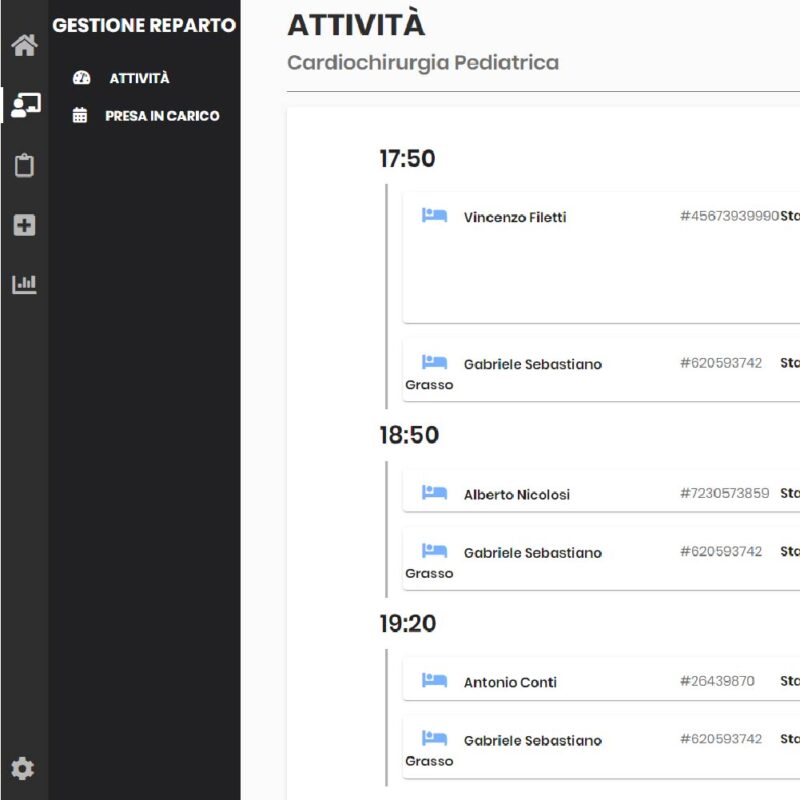Select patient name Vincenzo Filetti
Image resolution: width=800 pixels, height=800 pixels.
(515, 217)
